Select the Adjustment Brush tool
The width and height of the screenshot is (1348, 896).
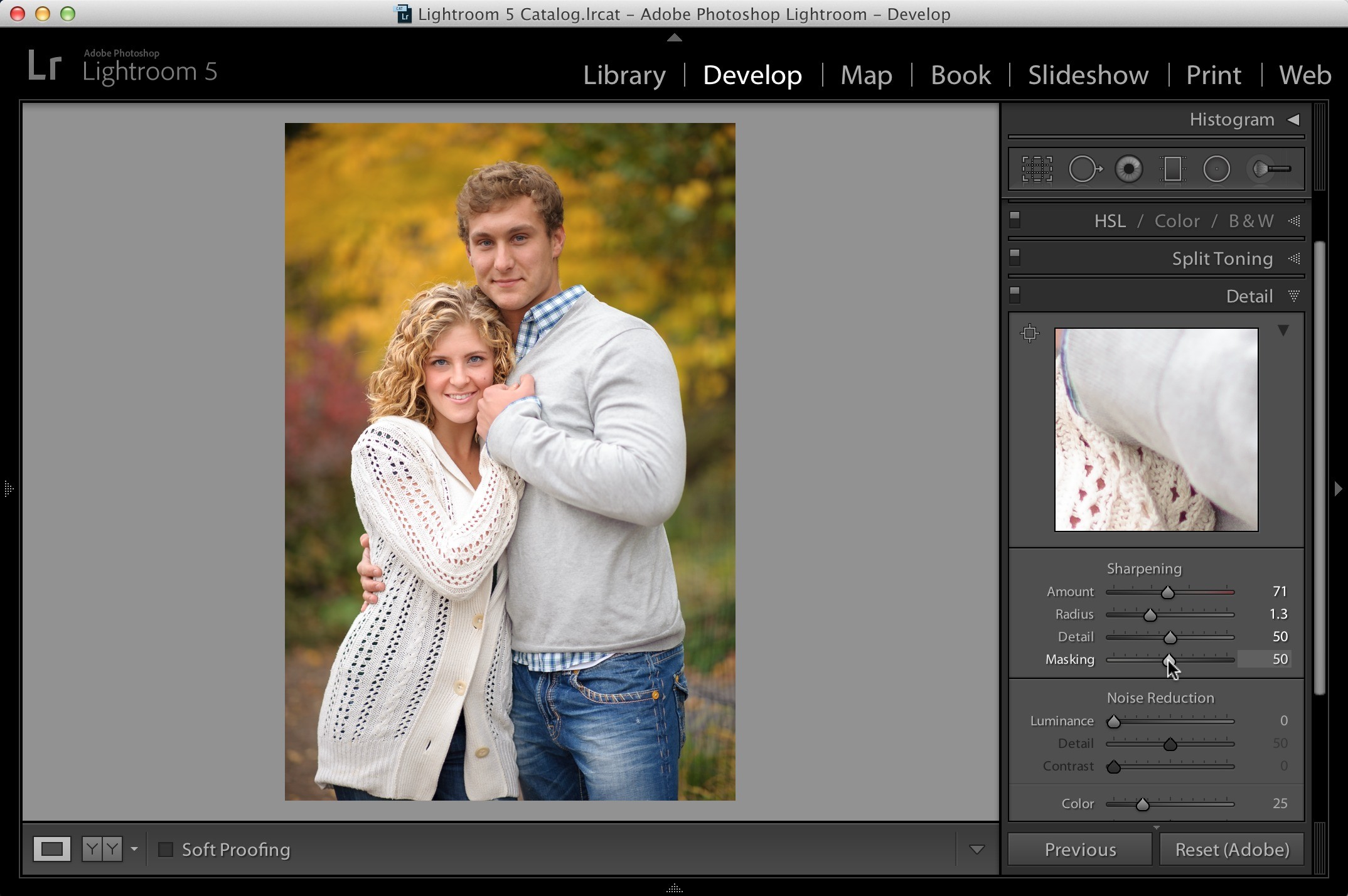tap(1271, 169)
